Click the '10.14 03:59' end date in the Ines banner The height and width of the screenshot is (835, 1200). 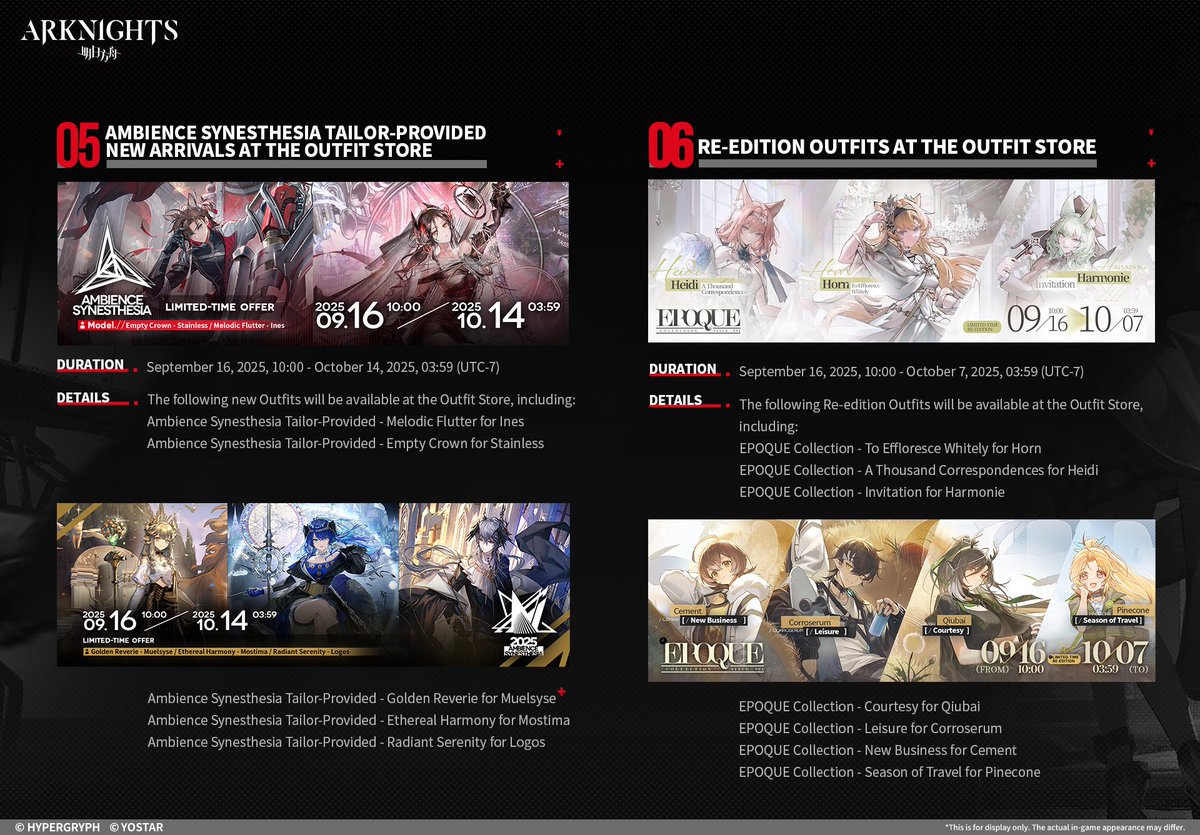point(507,314)
